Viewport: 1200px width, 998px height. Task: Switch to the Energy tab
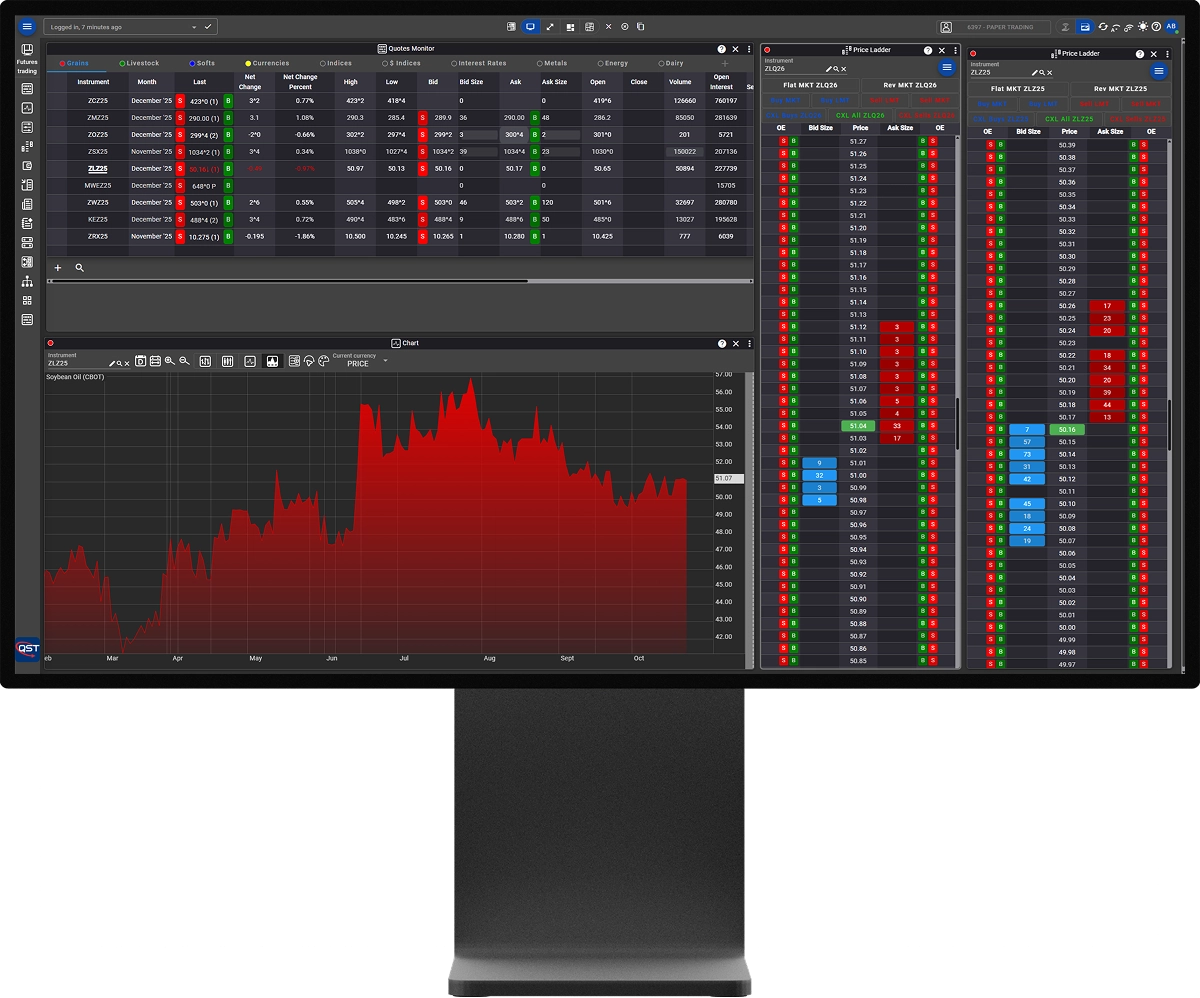(x=612, y=63)
